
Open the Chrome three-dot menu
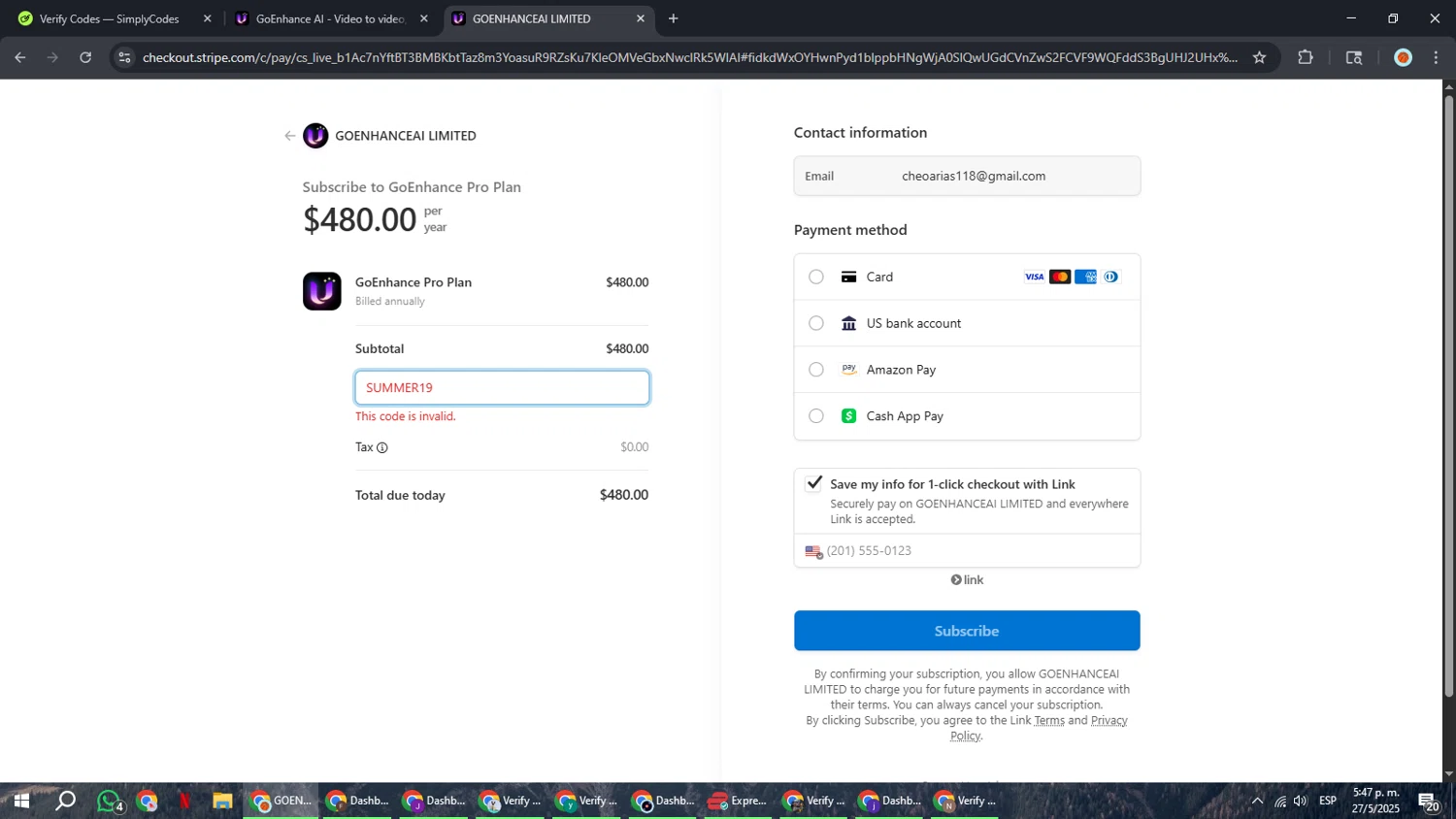pos(1436,57)
